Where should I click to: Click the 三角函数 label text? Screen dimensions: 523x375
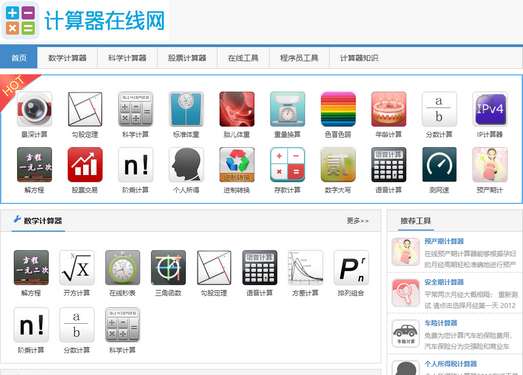coord(168,293)
